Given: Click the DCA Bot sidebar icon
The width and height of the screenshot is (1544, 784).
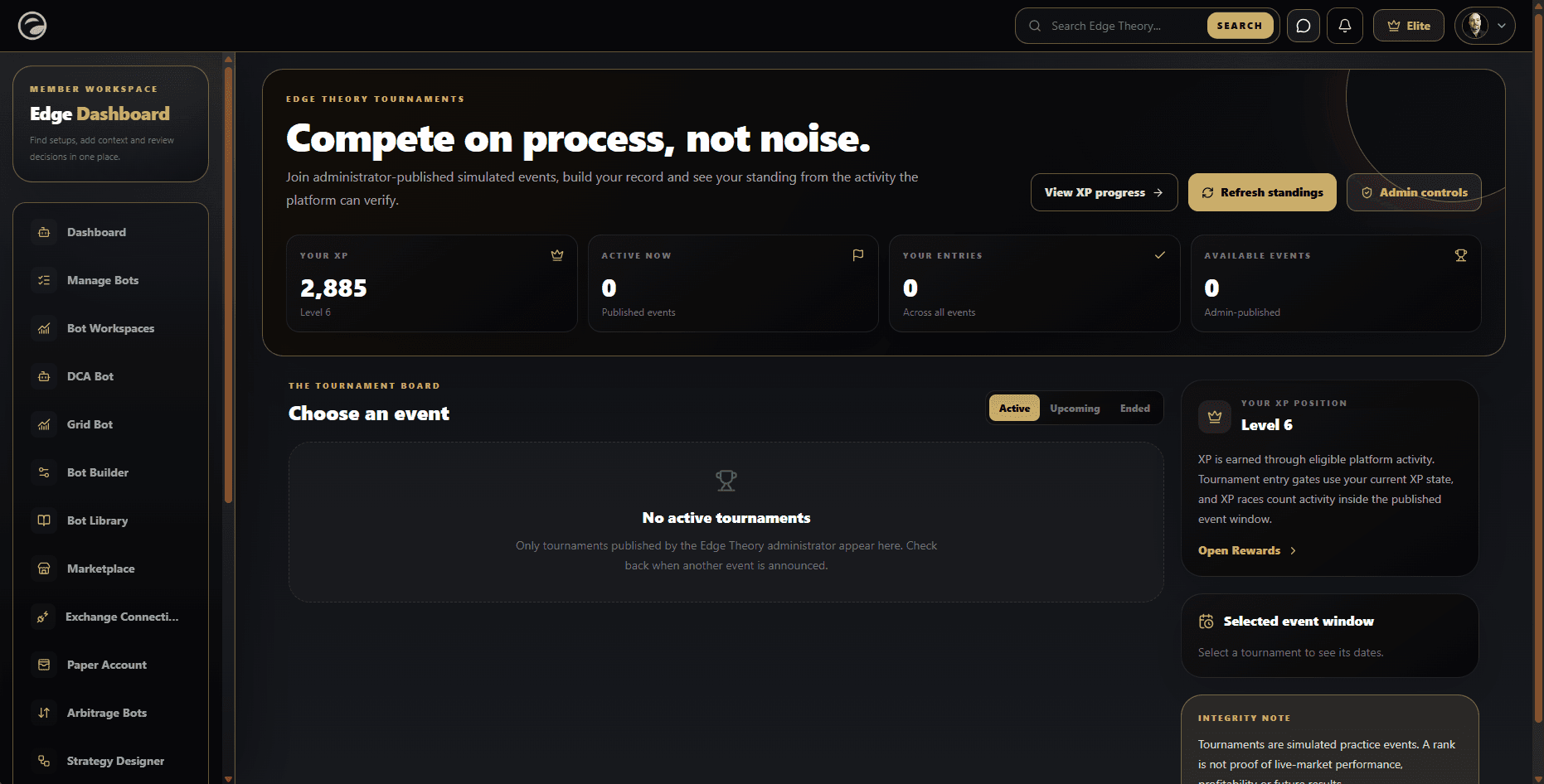Looking at the screenshot, I should point(44,376).
